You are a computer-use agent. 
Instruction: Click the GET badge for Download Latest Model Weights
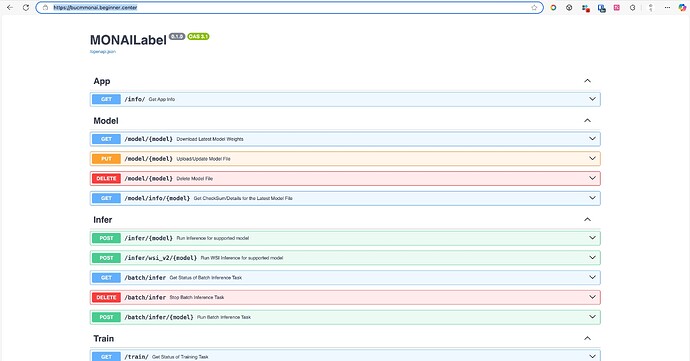[x=106, y=139]
